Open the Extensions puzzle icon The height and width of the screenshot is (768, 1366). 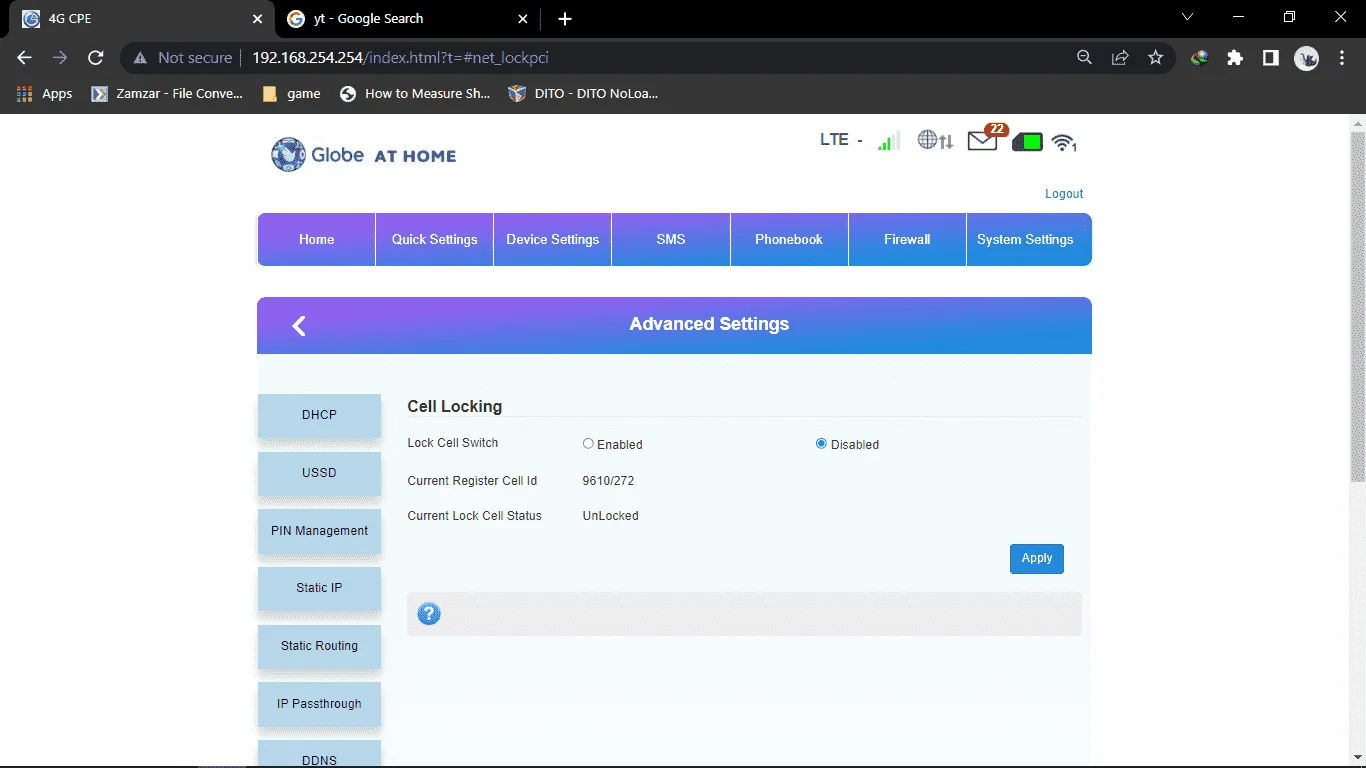(1235, 58)
